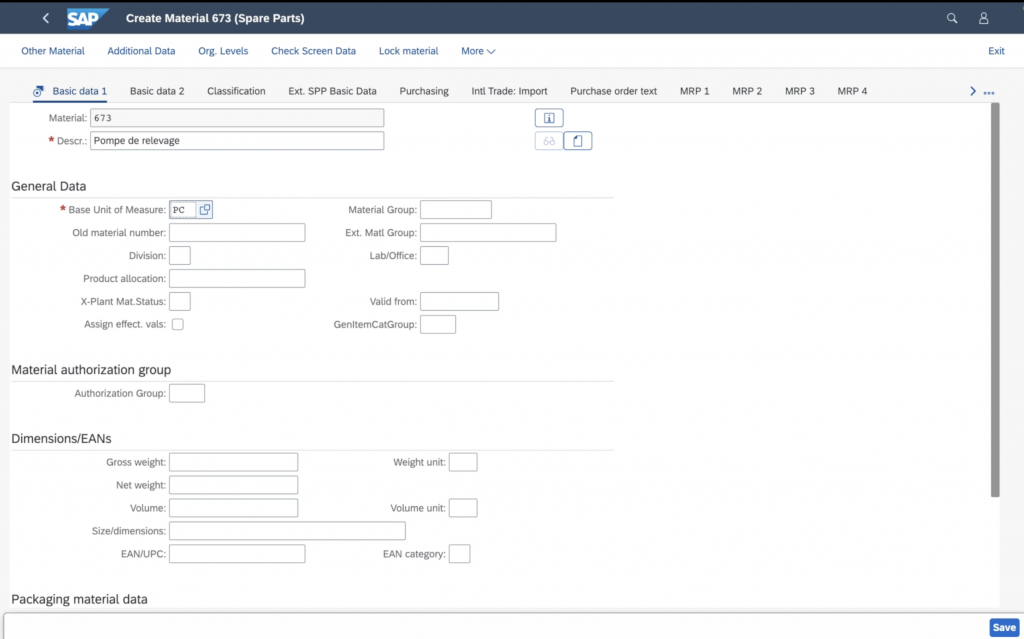The image size is (1024, 639).
Task: Click the back arrow in header
Action: tap(46, 18)
